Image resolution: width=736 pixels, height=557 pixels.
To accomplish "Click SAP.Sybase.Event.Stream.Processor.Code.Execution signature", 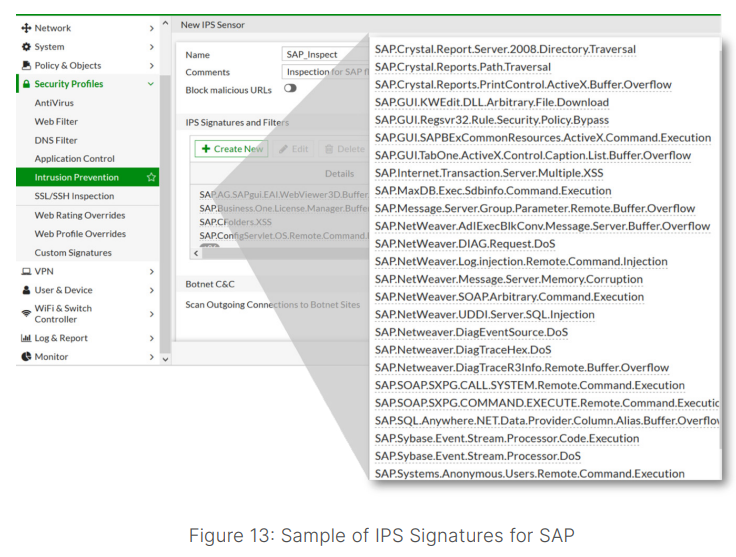I will point(507,438).
